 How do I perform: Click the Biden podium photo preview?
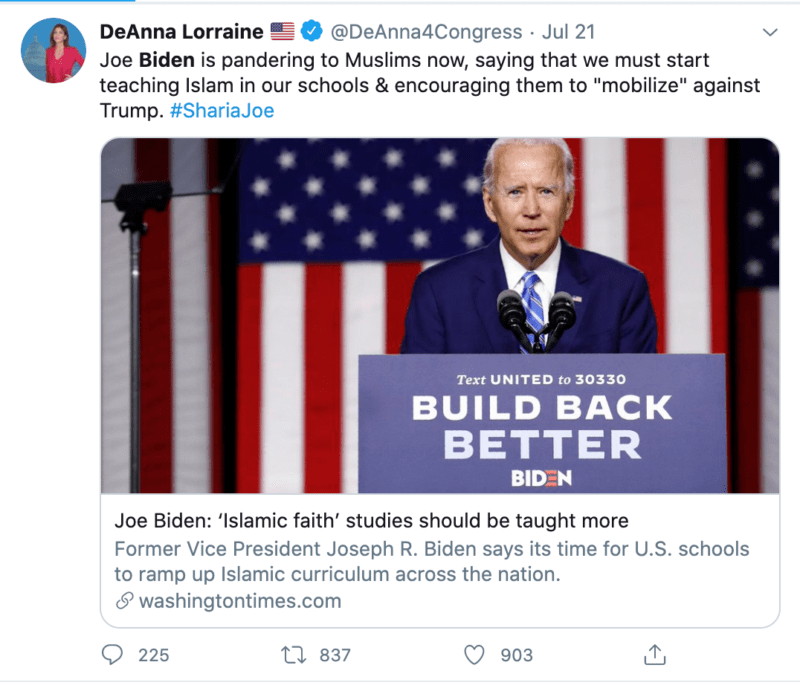439,315
